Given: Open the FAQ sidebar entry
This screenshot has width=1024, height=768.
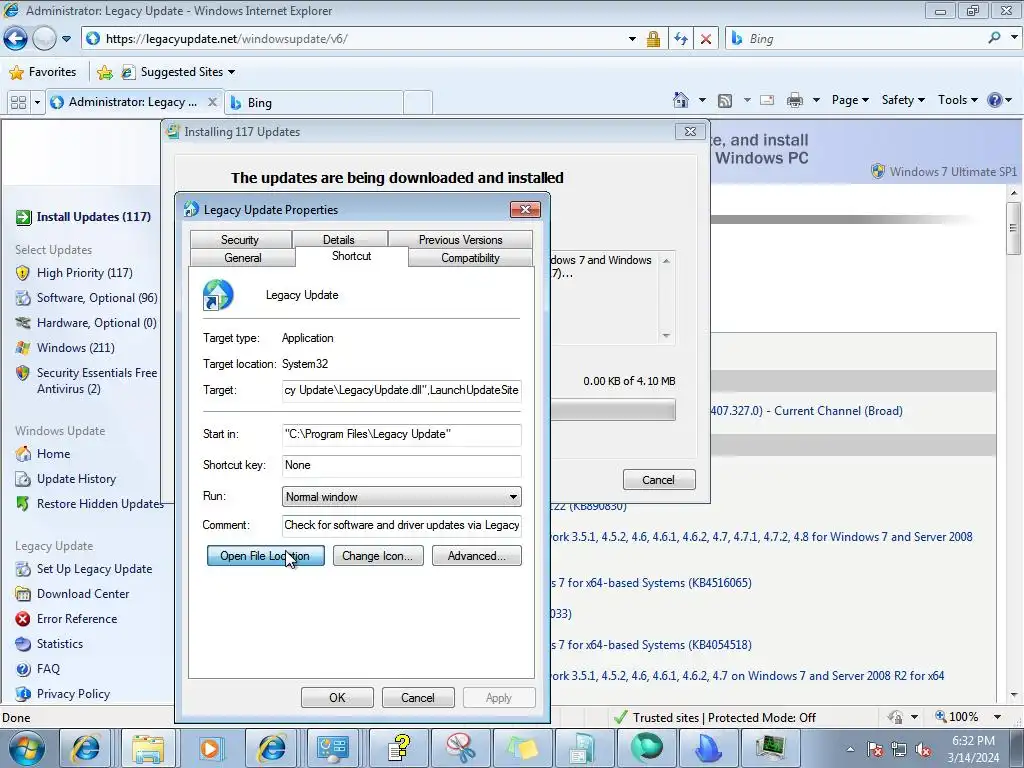Looking at the screenshot, I should point(48,669).
